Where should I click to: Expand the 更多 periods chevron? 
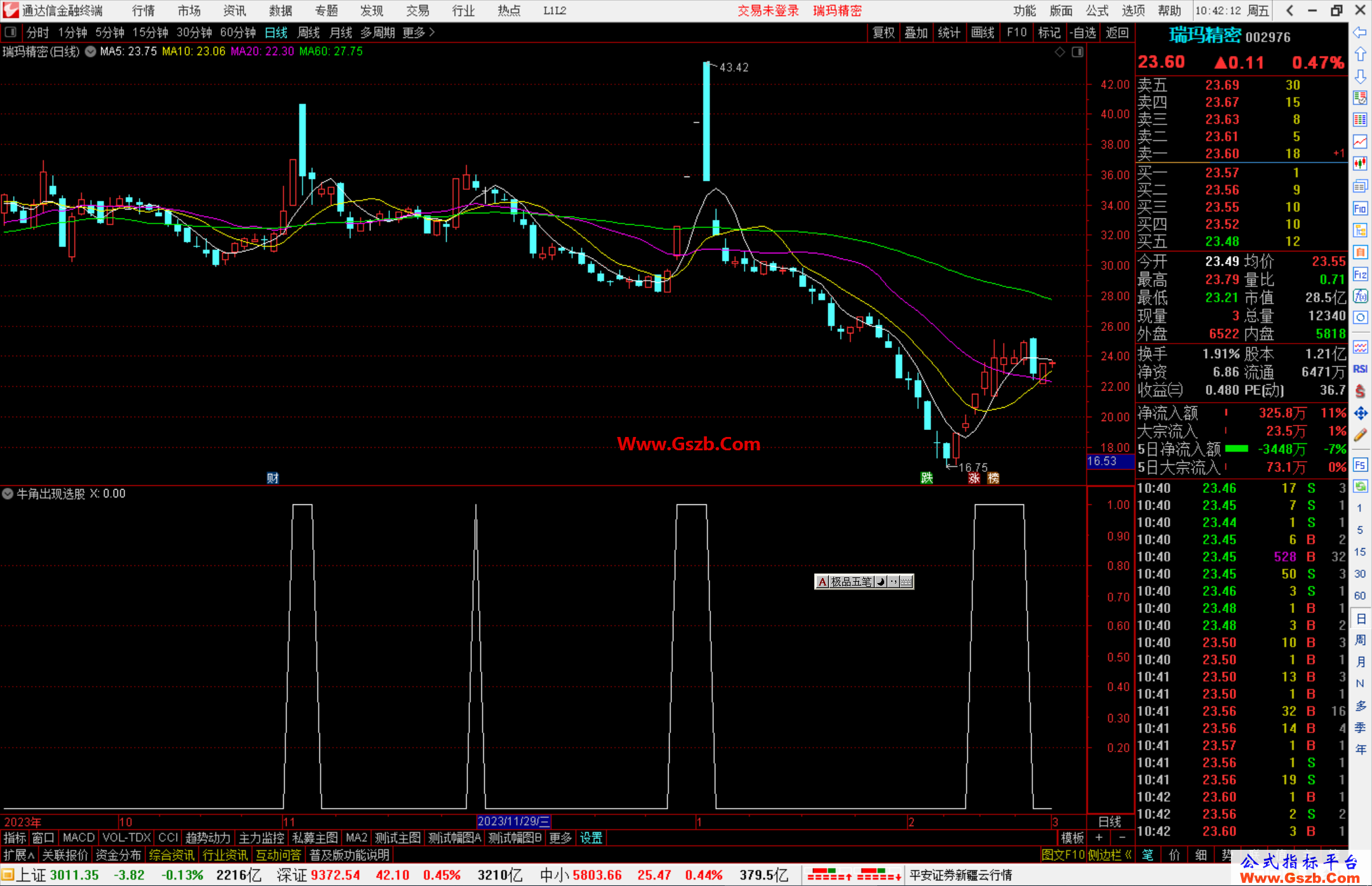click(419, 32)
